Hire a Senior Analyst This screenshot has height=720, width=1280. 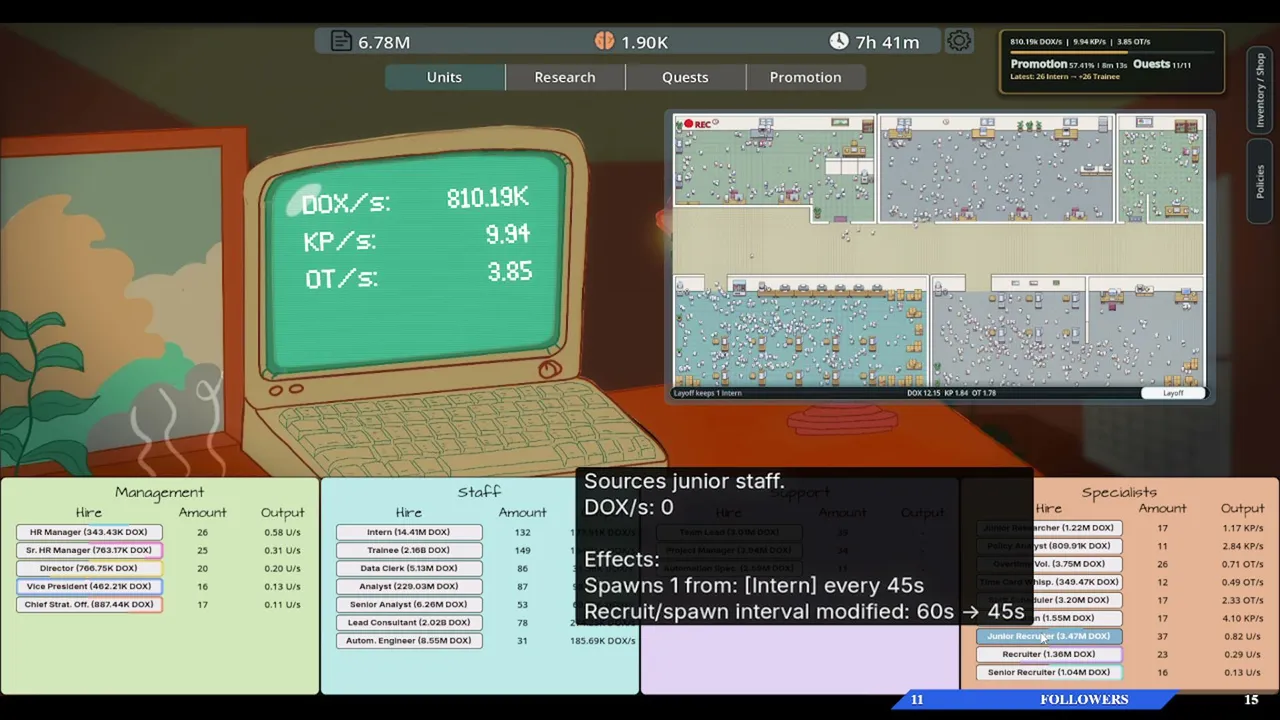[409, 604]
